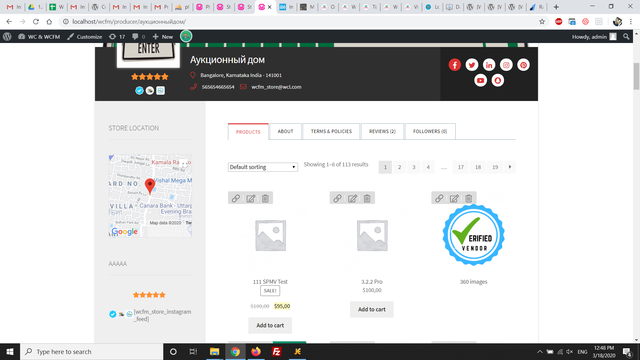The width and height of the screenshot is (640, 360).
Task: Open the store's YouTube icon
Action: [x=480, y=80]
